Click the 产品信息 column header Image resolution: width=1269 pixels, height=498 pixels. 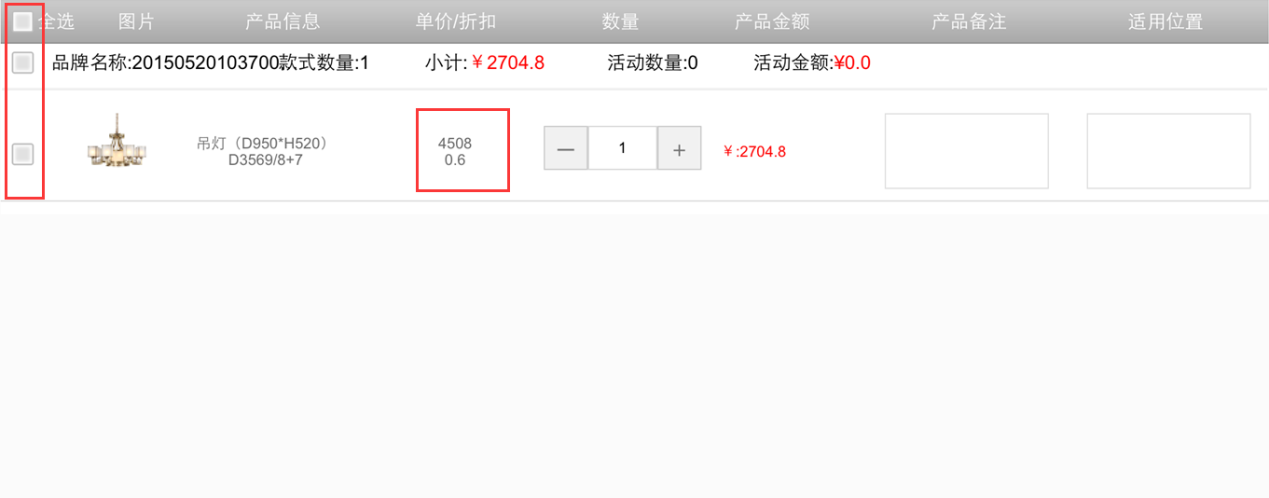click(x=283, y=22)
